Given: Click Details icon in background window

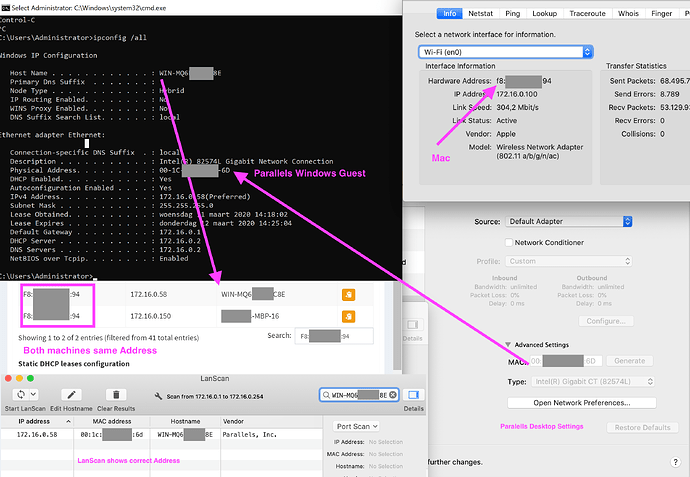Looking at the screenshot, I should [x=412, y=325].
